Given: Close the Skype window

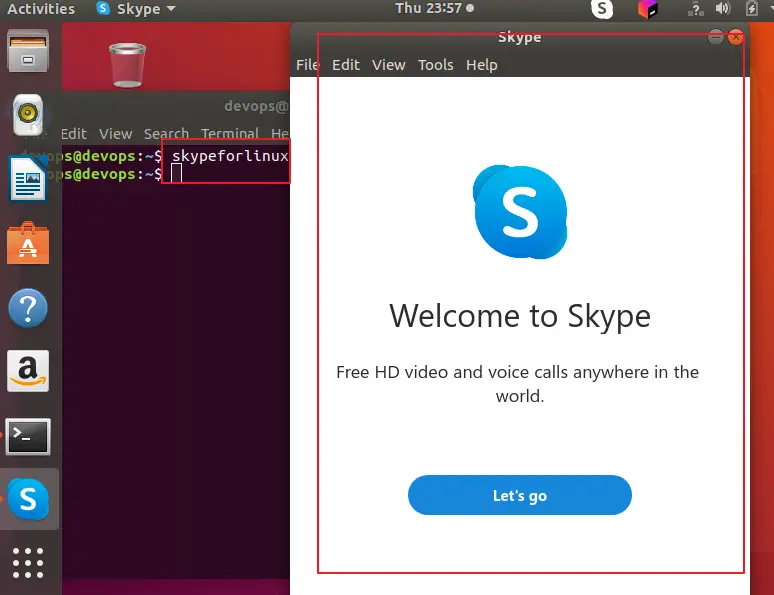Looking at the screenshot, I should point(736,37).
